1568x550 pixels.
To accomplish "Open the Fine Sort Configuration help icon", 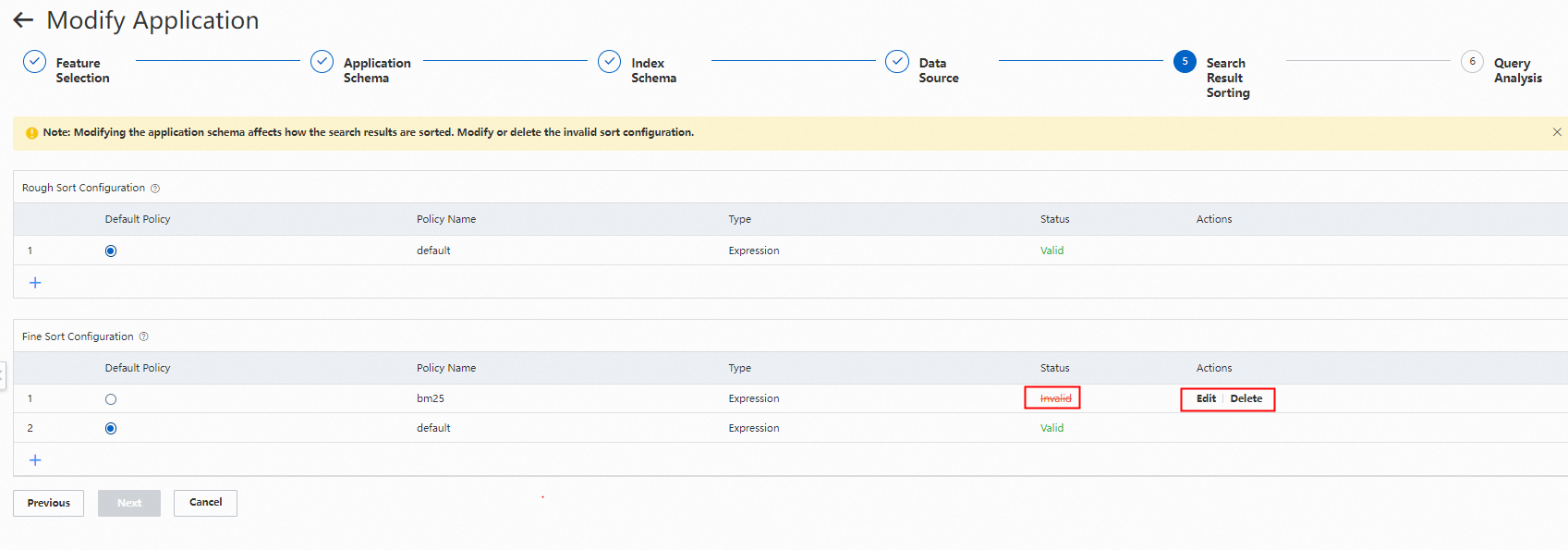I will pos(143,337).
